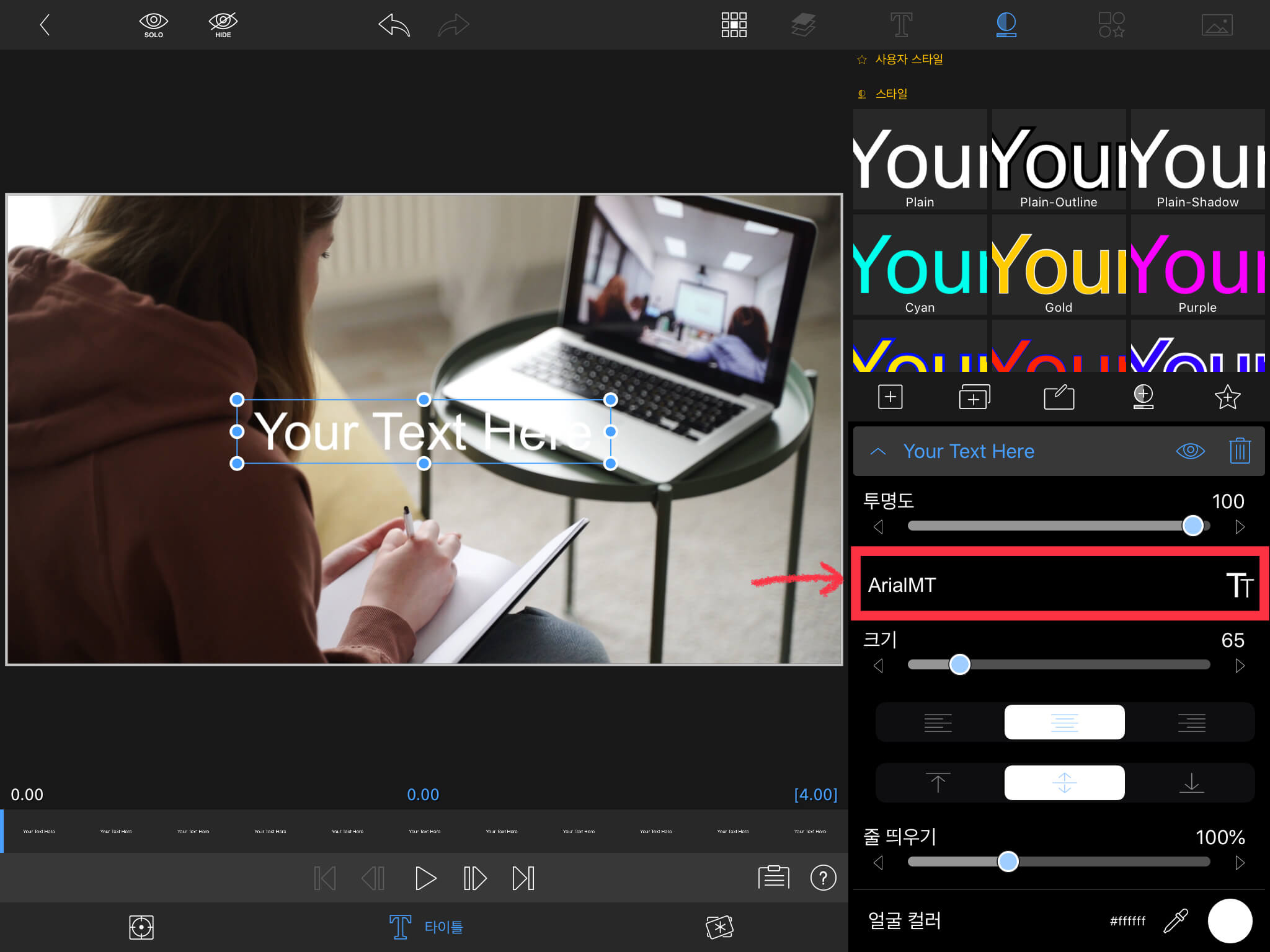This screenshot has width=1270, height=952.
Task: Switch to the Text T tab
Action: pos(901,25)
